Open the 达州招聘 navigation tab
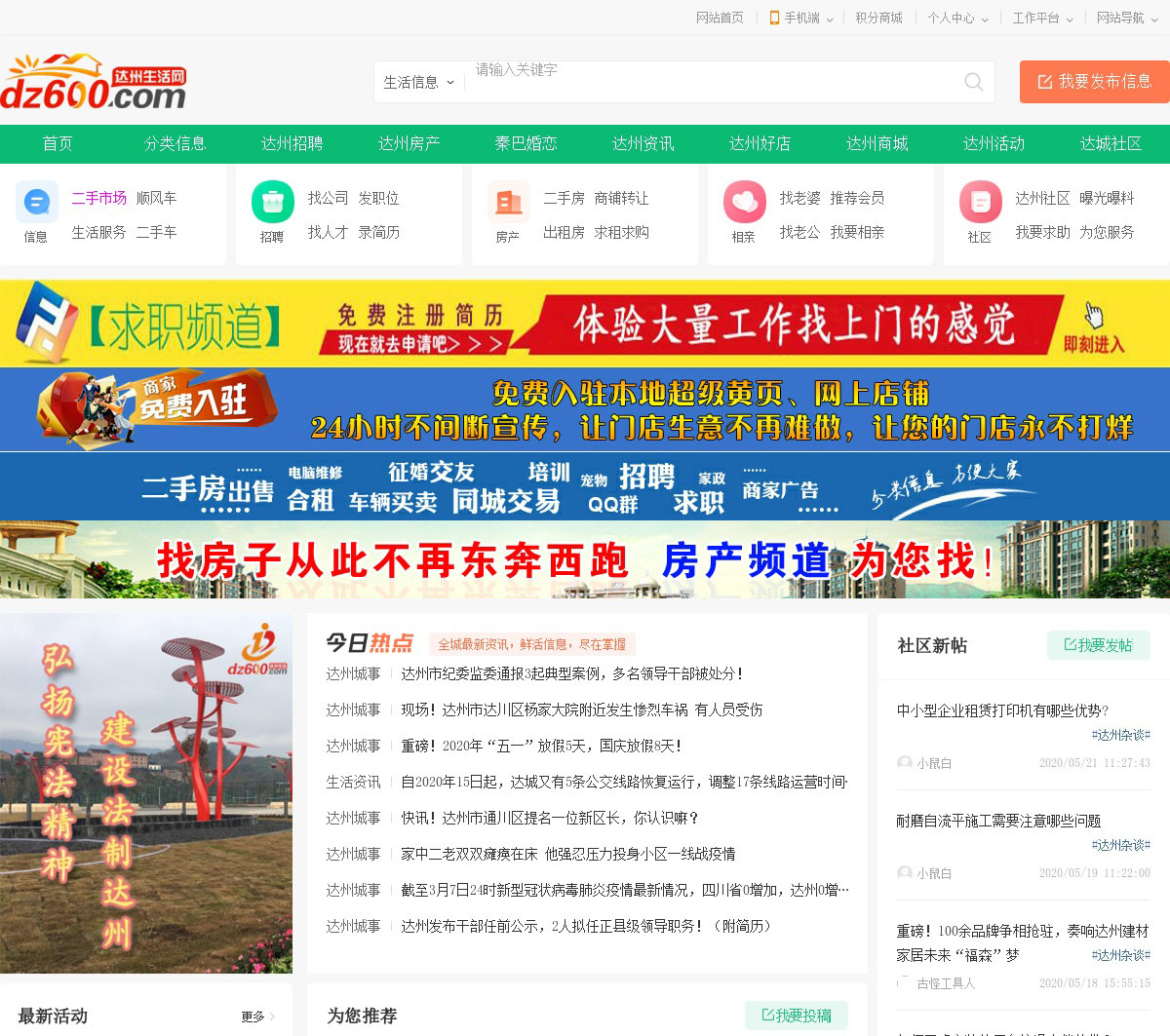1170x1036 pixels. [292, 143]
